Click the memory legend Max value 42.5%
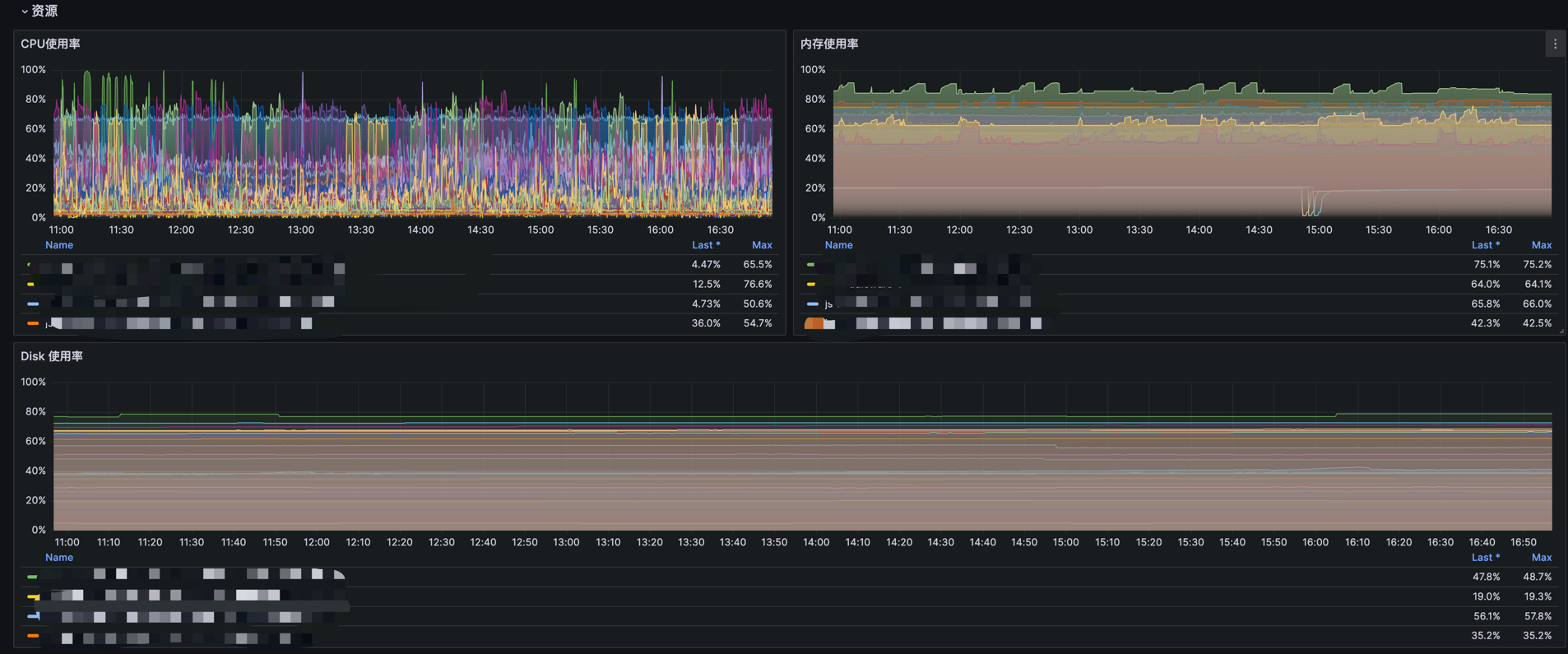Viewport: 1568px width, 654px height. click(1538, 324)
